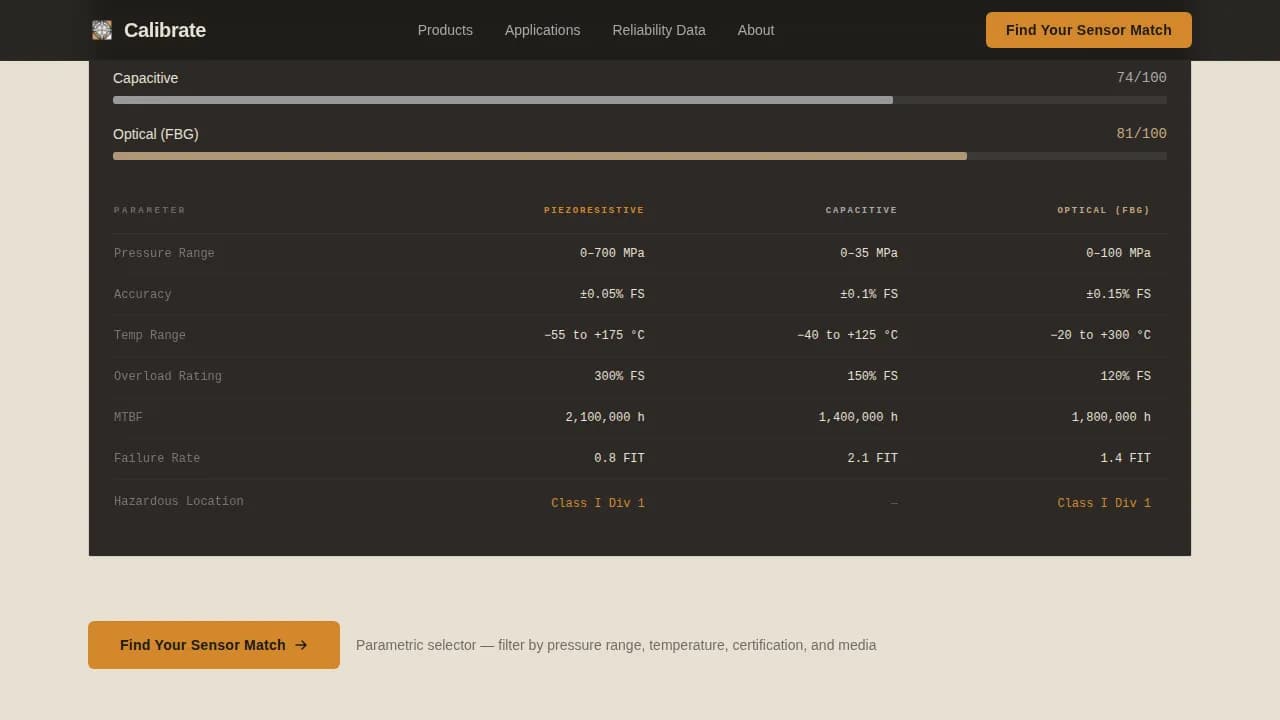Click Class I Div 1 under Piezoresistive
Viewport: 1280px width, 720px height.
point(598,503)
